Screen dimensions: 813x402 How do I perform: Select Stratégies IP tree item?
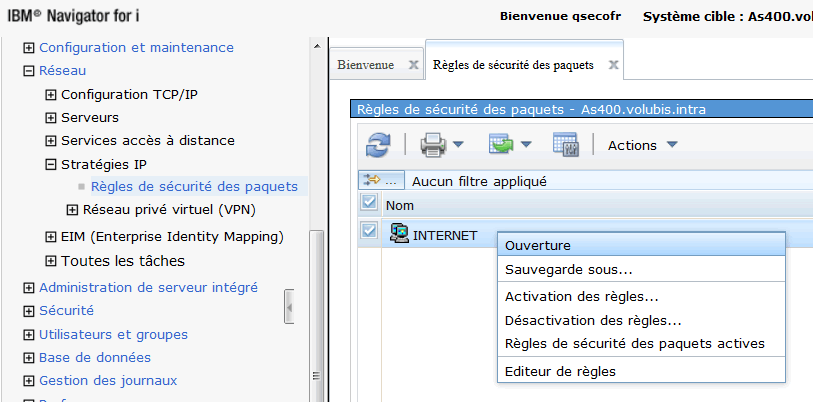[x=104, y=164]
